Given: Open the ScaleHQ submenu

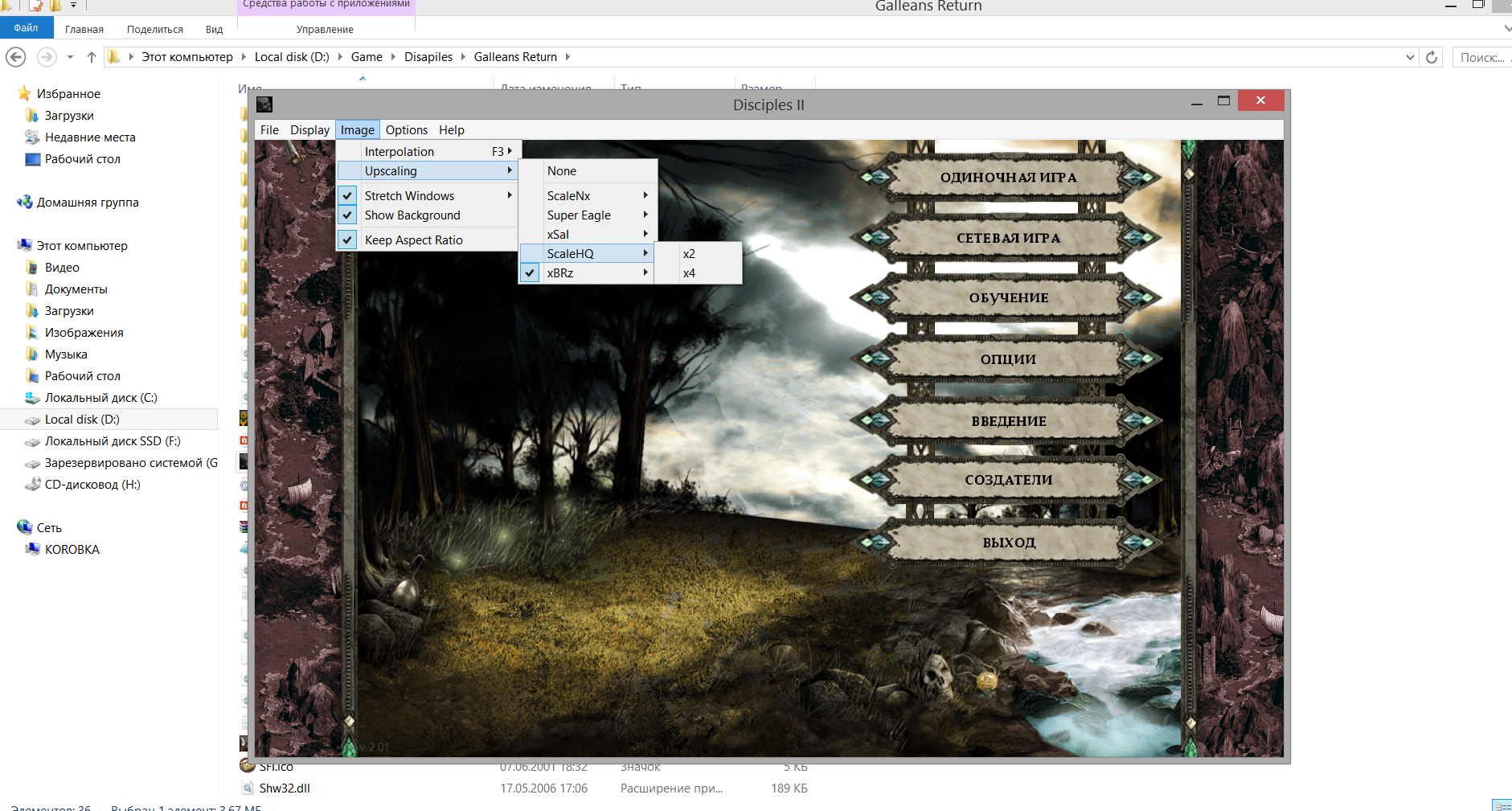Looking at the screenshot, I should tap(588, 253).
